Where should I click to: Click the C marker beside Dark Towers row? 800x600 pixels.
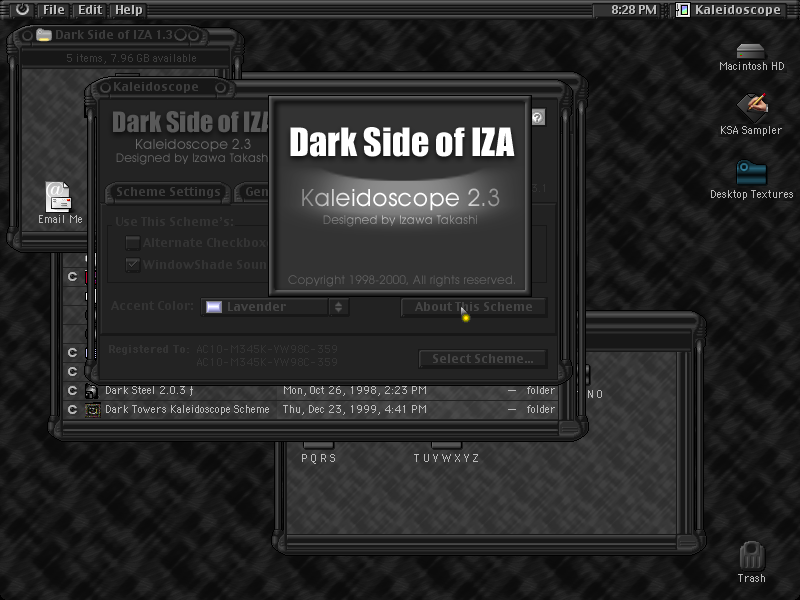(x=72, y=410)
